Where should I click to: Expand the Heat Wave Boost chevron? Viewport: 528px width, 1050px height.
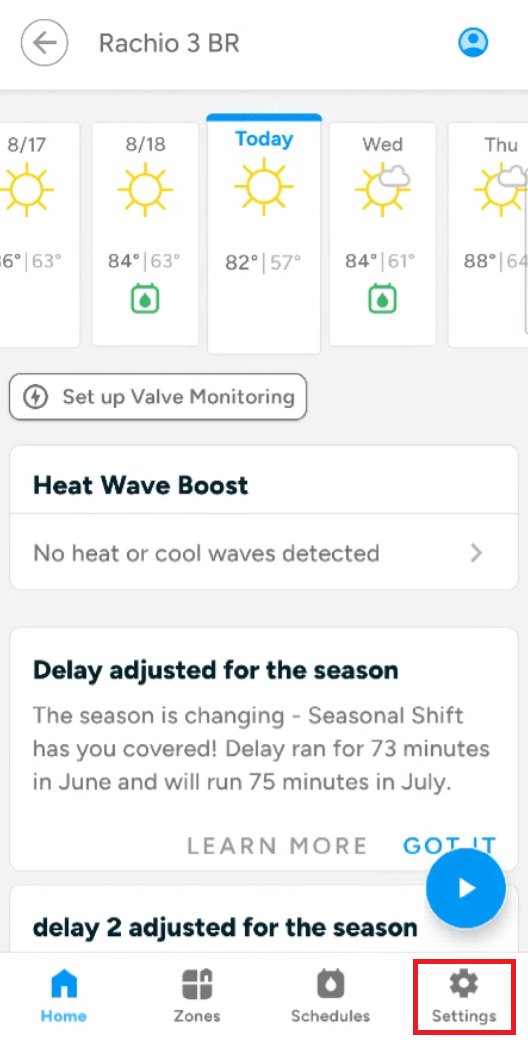476,553
